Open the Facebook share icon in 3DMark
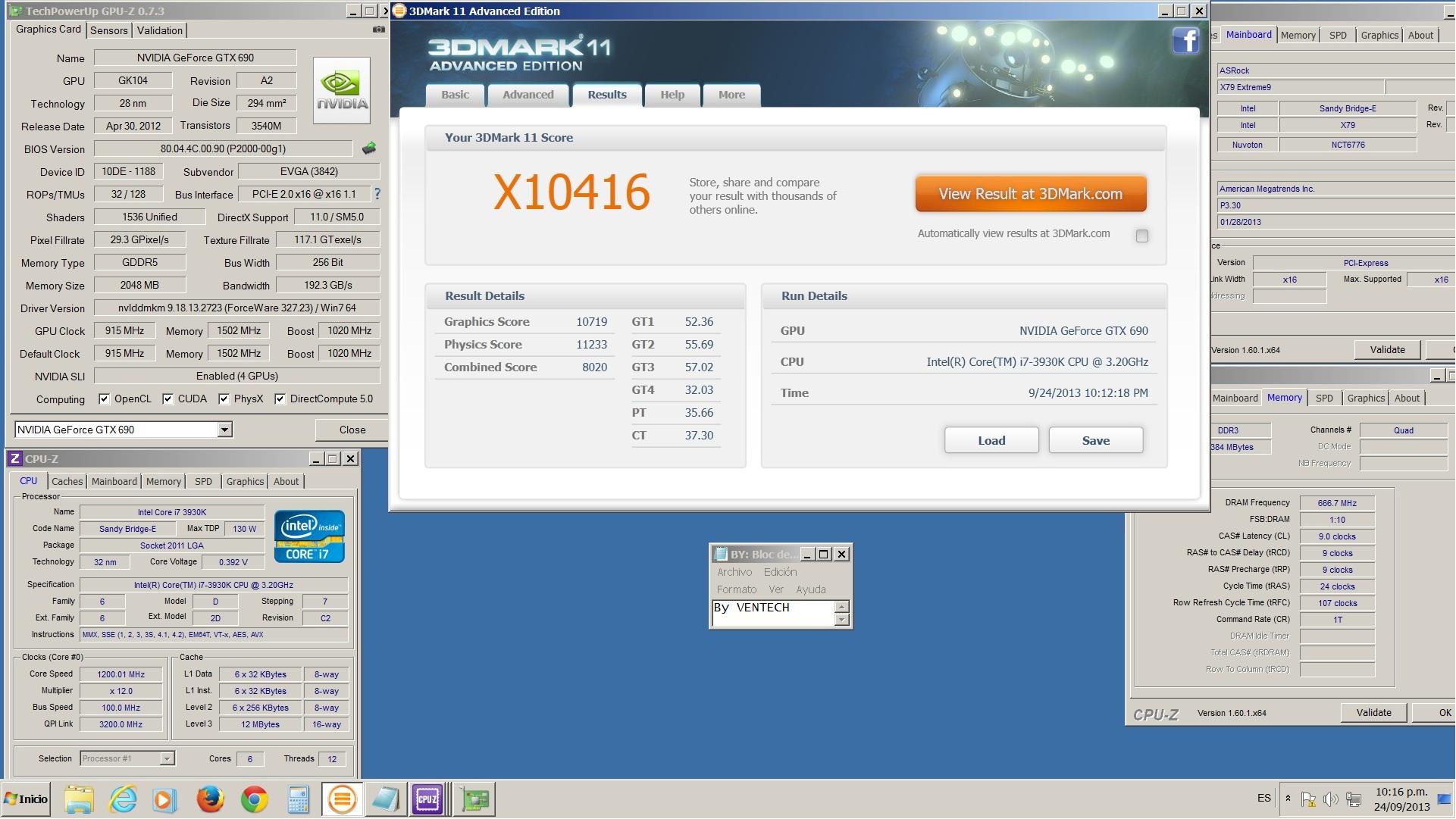The image size is (1456, 819). click(1185, 40)
